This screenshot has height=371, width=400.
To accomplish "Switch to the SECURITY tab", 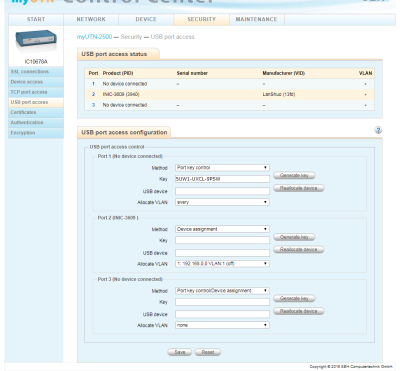I will [201, 19].
